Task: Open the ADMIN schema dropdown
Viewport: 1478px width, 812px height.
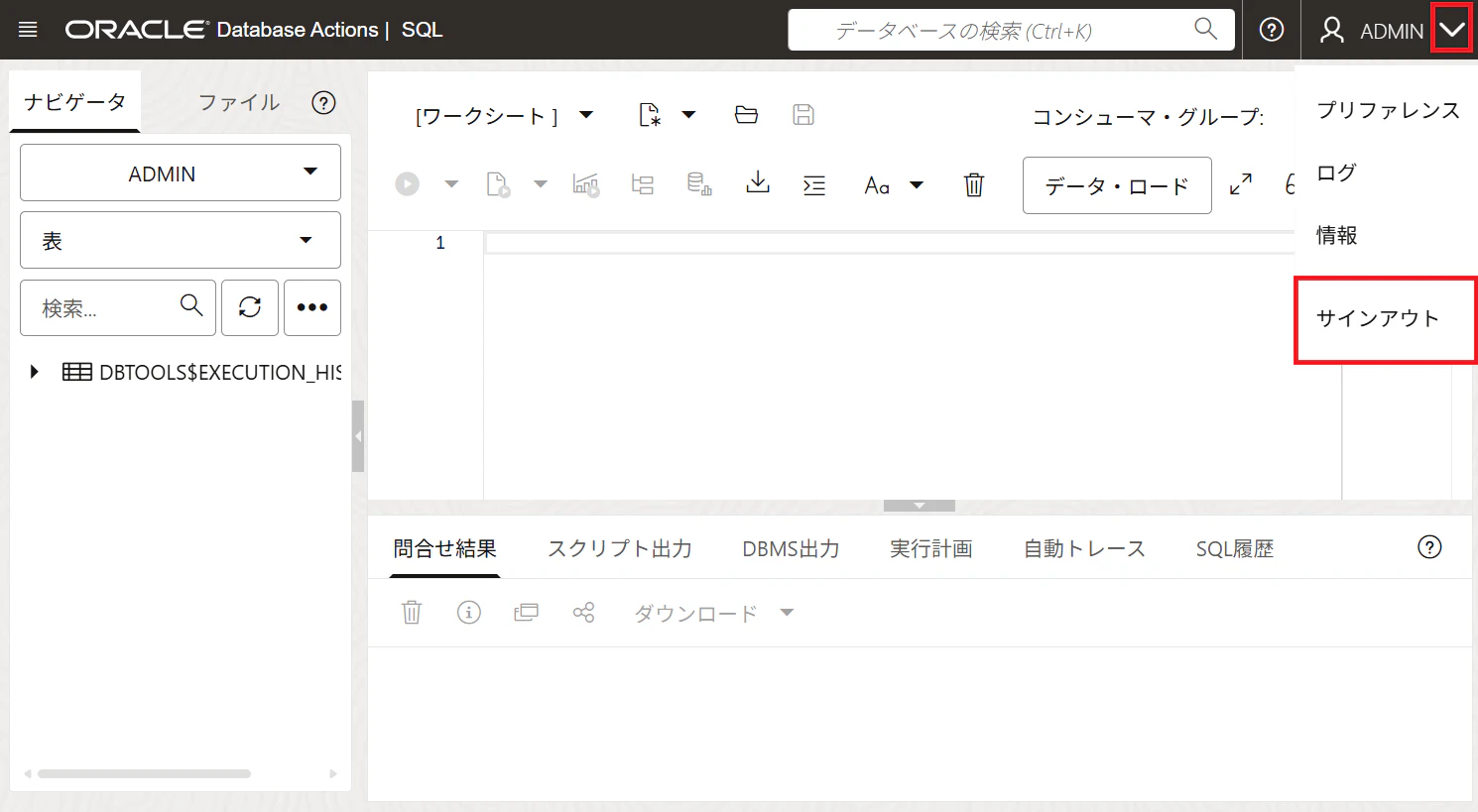Action: [181, 173]
